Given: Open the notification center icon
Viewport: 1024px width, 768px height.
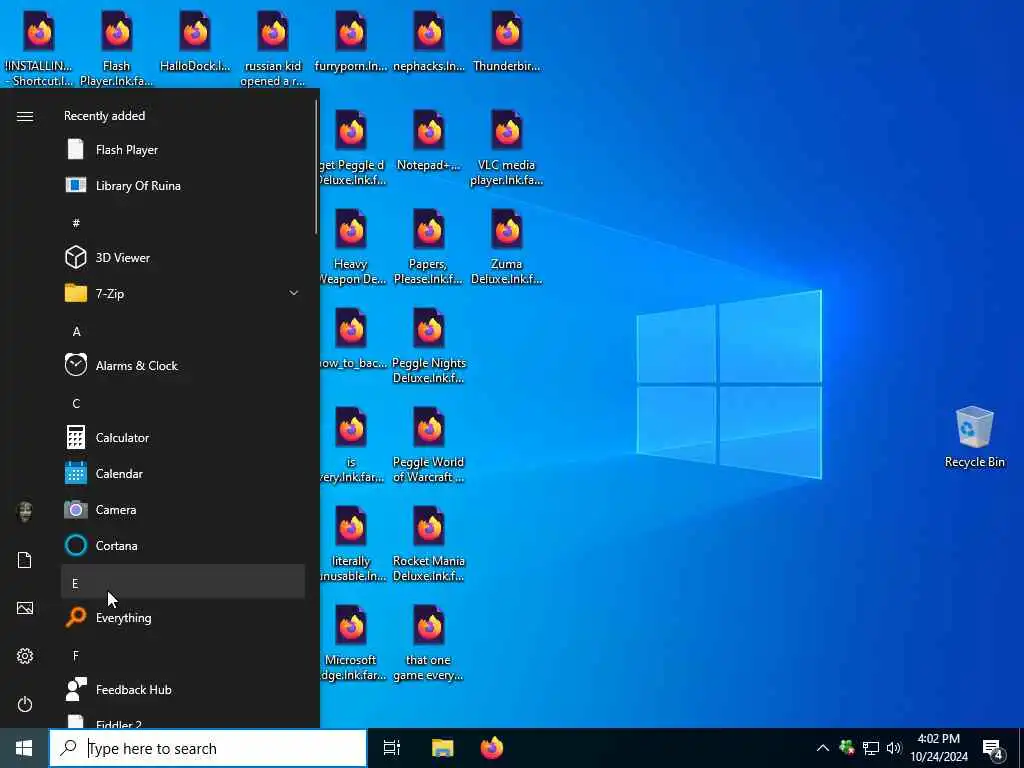Looking at the screenshot, I should click(x=993, y=749).
